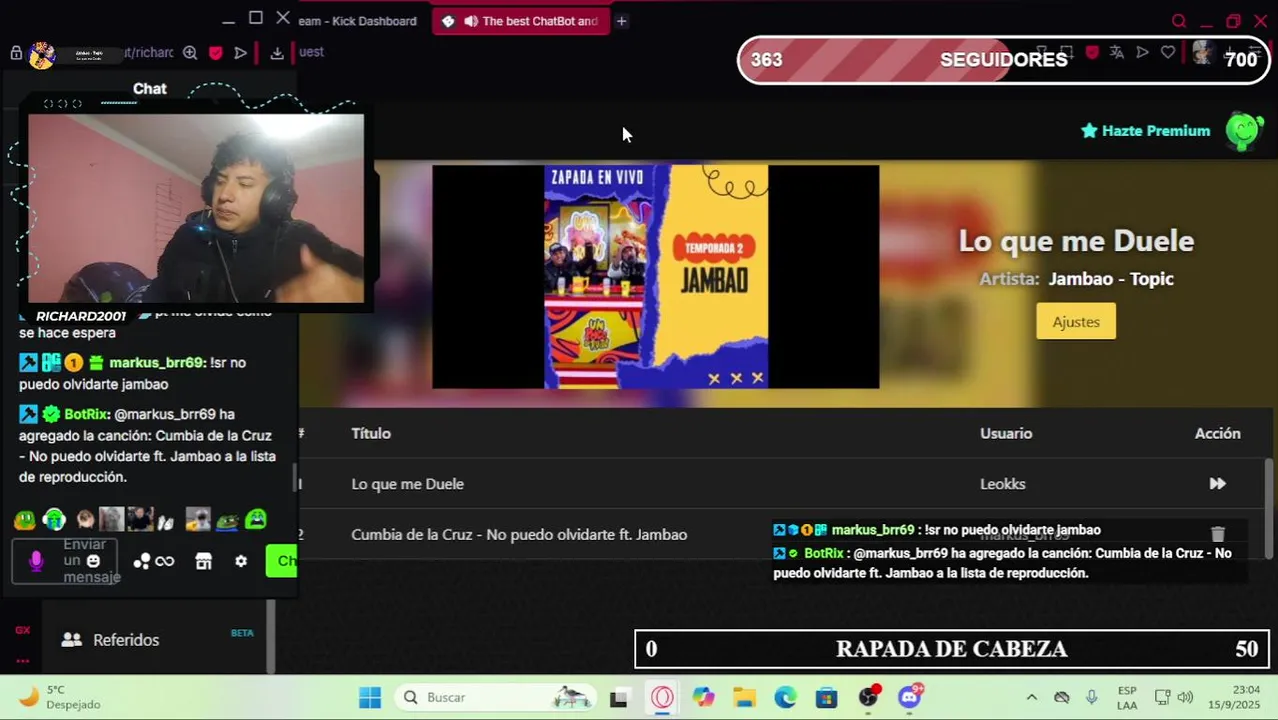
Task: Click the Leokks user cell
Action: tap(1003, 484)
